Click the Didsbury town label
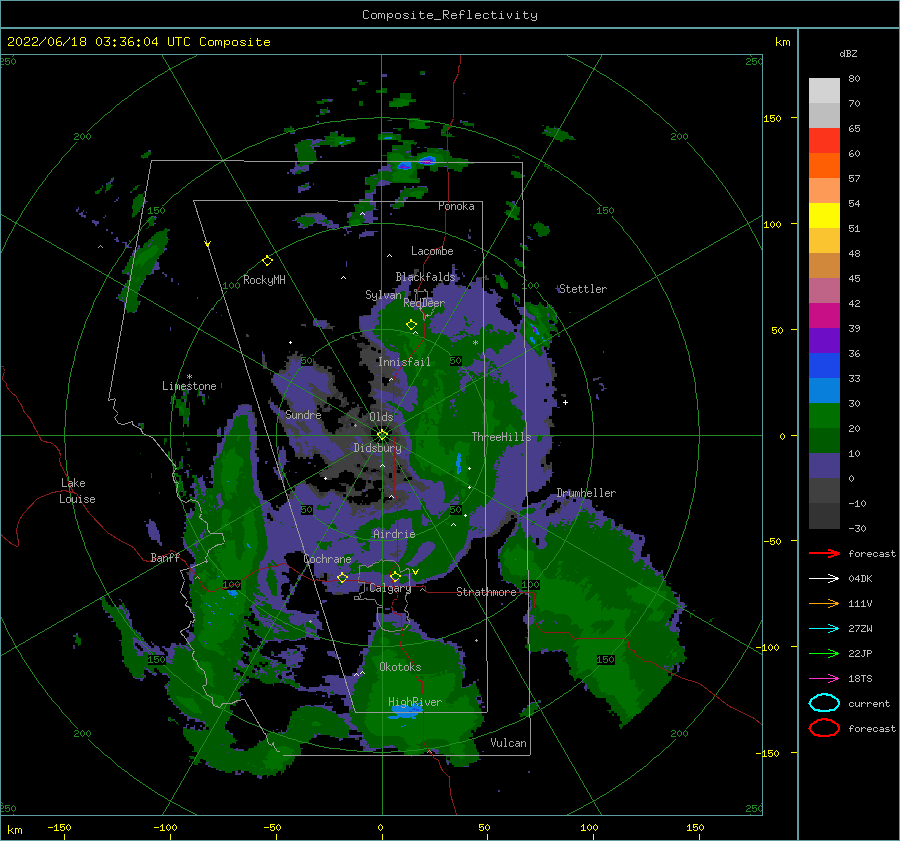 click(378, 448)
